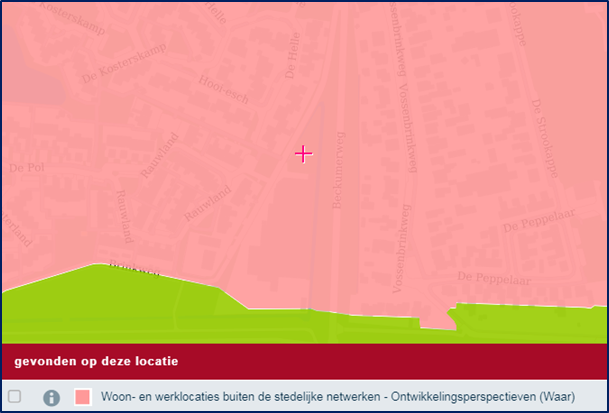Select the 'Woon- en werklocaties buiten de stedelijke netwerken' layer text
609x413 pixels.
click(338, 397)
